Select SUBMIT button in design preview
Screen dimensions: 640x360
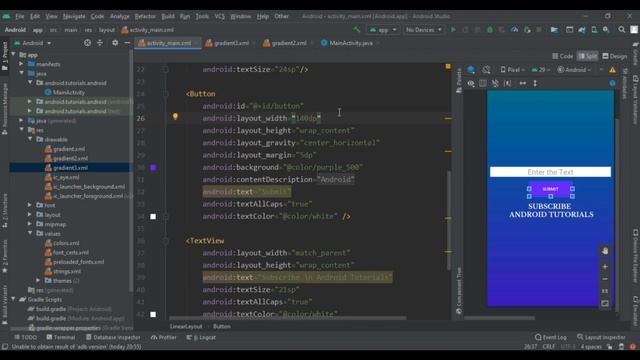pyautogui.click(x=551, y=189)
